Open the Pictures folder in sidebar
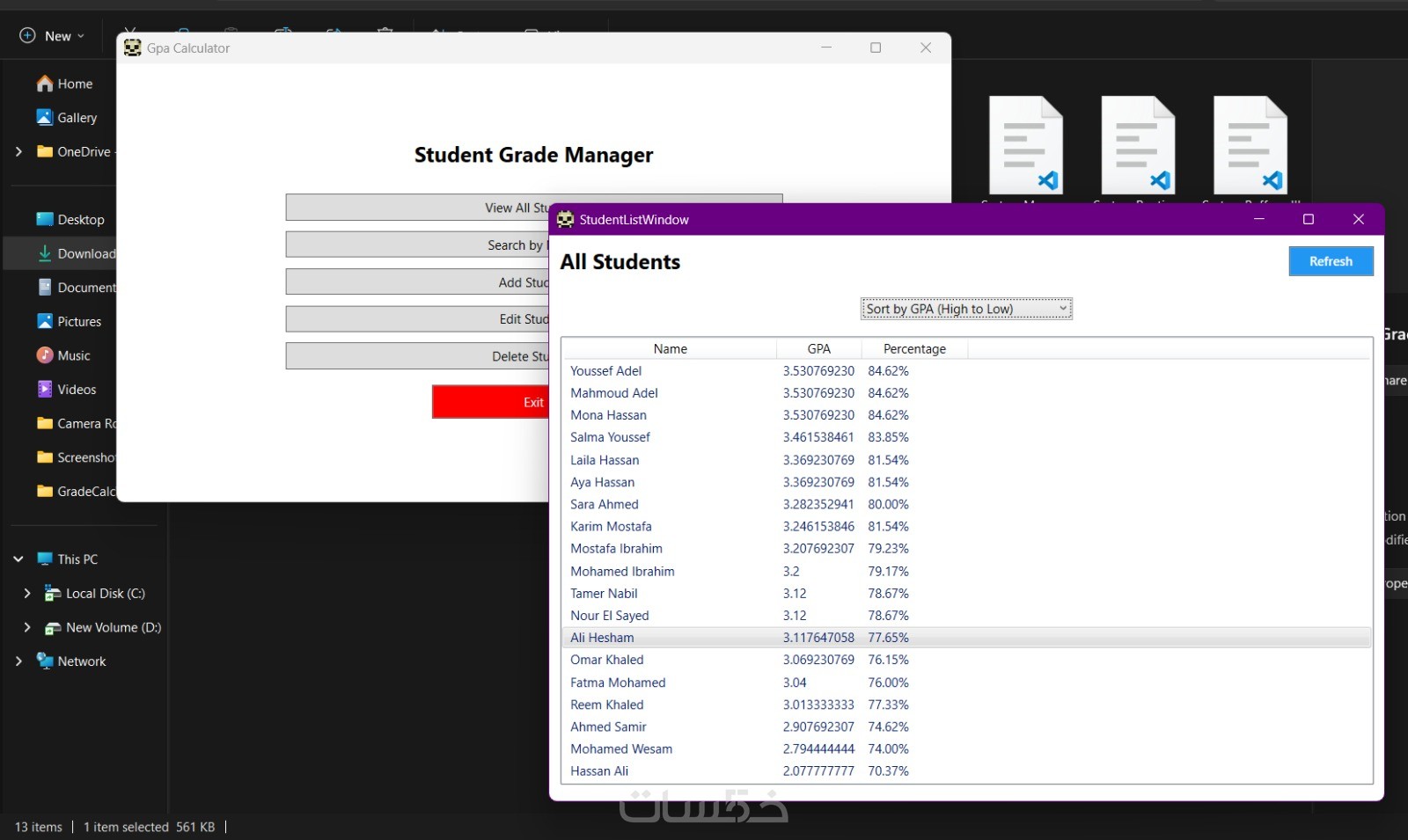 pyautogui.click(x=70, y=322)
